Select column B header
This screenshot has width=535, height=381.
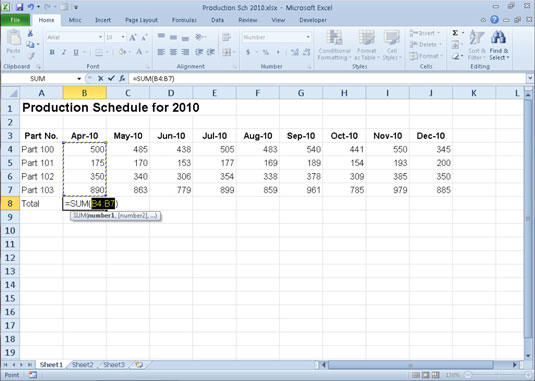[x=85, y=93]
